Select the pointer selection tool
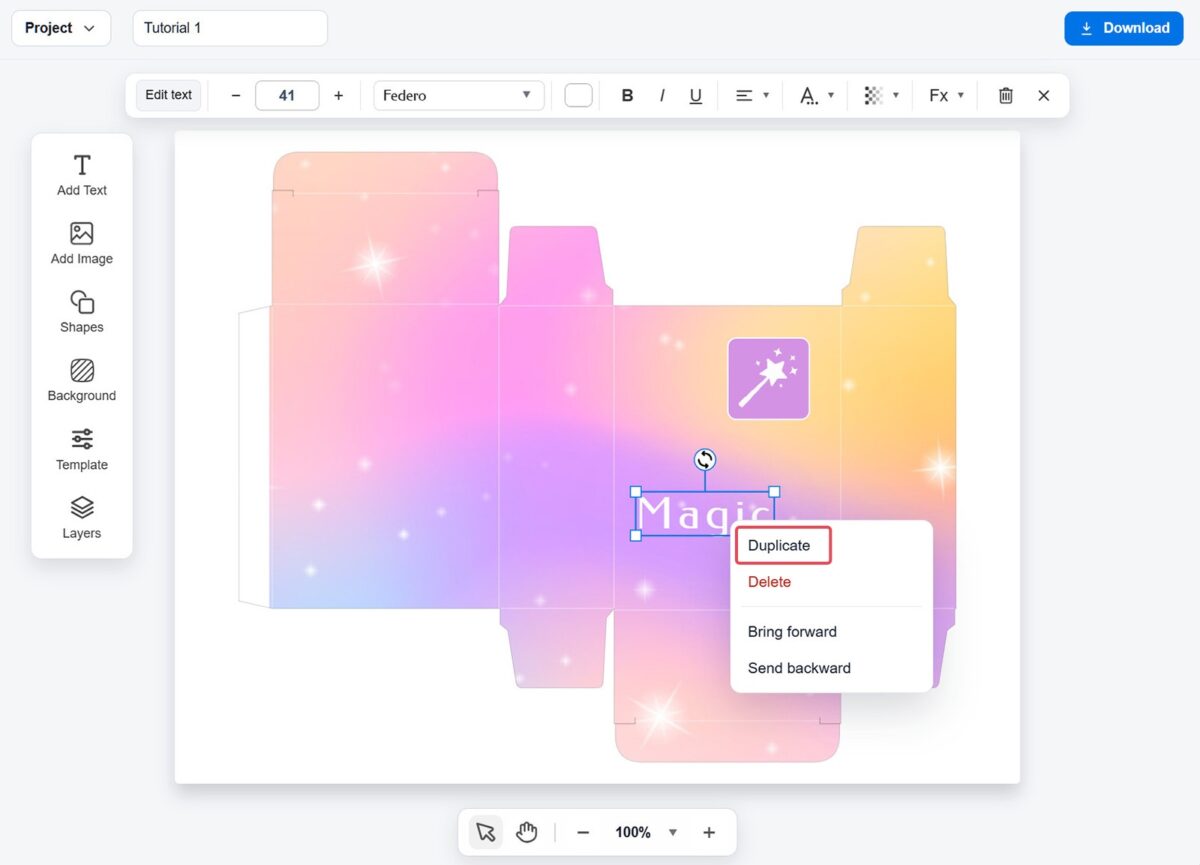Viewport: 1200px width, 865px height. [486, 832]
